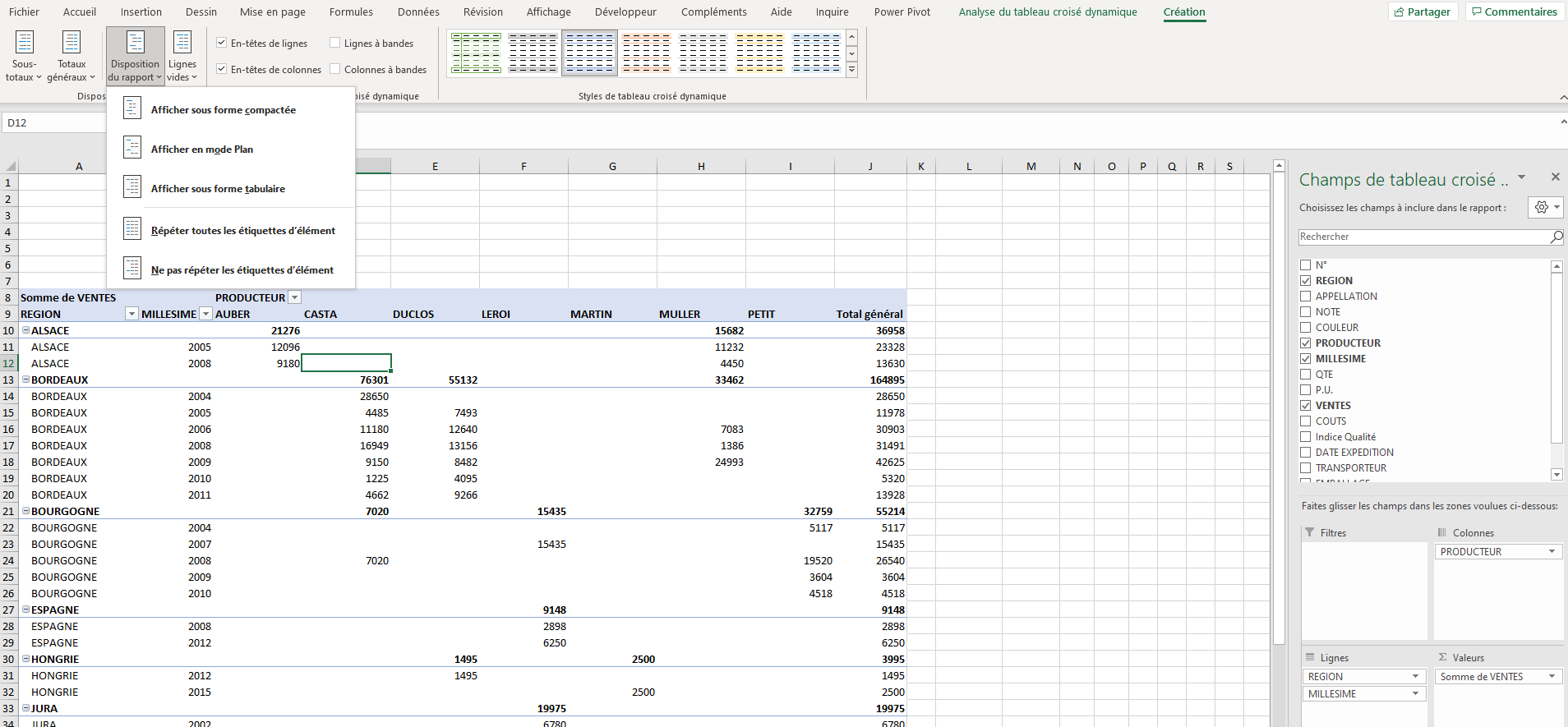Toggle the Lignes à bandes checkbox

coord(335,43)
